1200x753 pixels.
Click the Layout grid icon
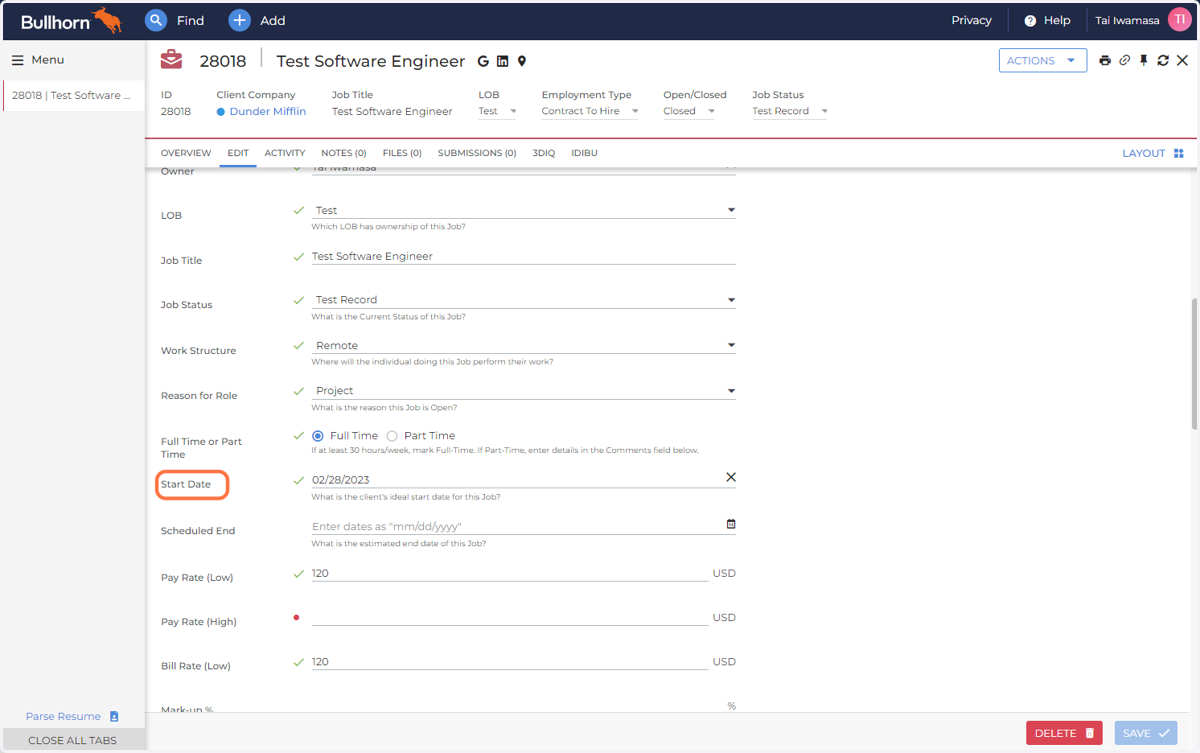1178,153
